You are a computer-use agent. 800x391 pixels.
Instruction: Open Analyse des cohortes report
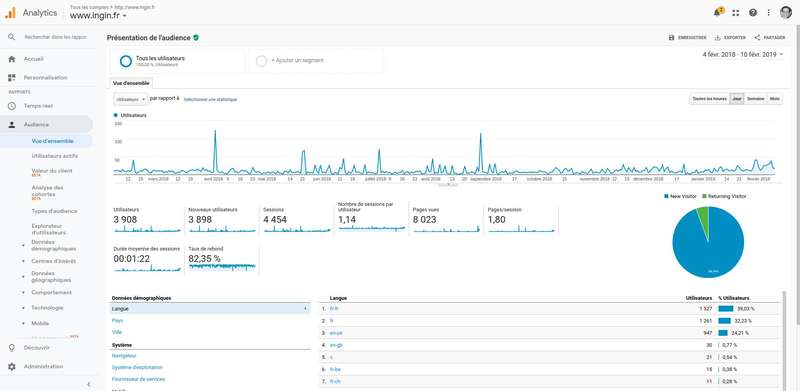point(47,191)
